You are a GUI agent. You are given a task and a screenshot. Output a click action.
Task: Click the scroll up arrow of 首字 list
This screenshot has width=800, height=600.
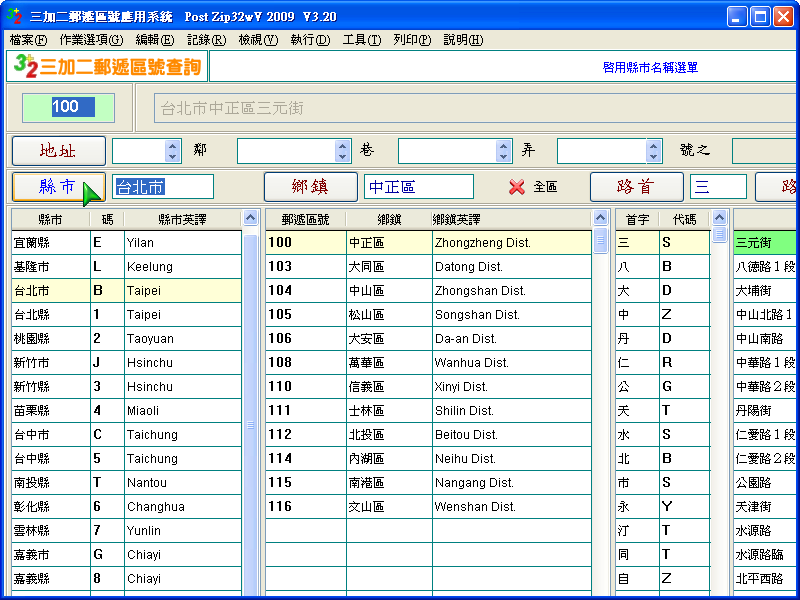pyautogui.click(x=719, y=218)
